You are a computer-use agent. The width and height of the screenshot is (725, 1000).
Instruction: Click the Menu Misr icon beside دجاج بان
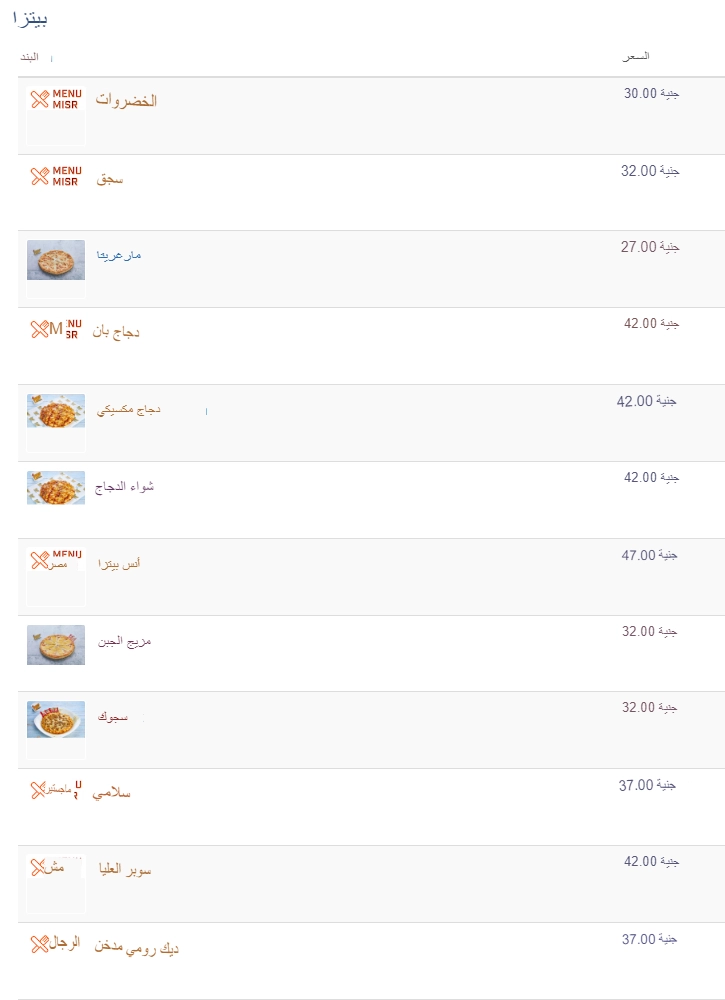[x=56, y=329]
